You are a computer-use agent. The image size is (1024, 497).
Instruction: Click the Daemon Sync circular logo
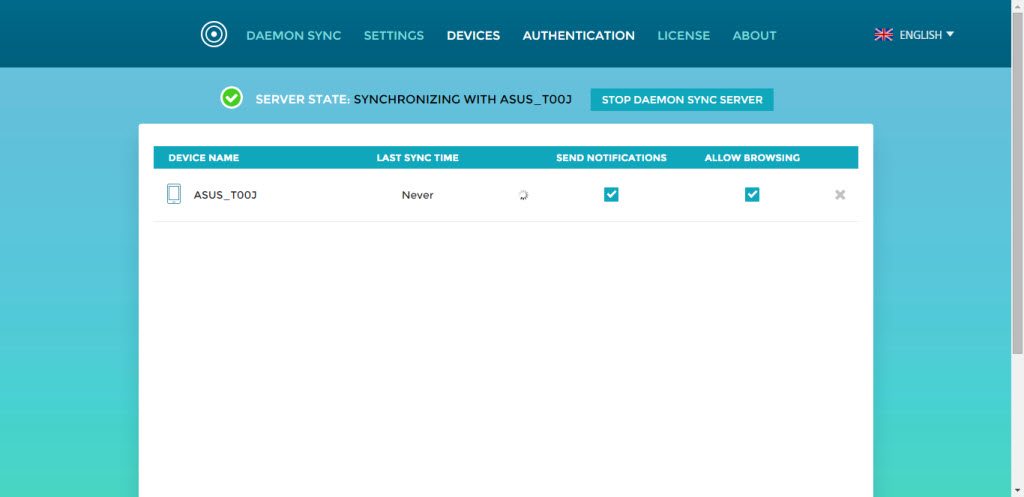coord(214,35)
